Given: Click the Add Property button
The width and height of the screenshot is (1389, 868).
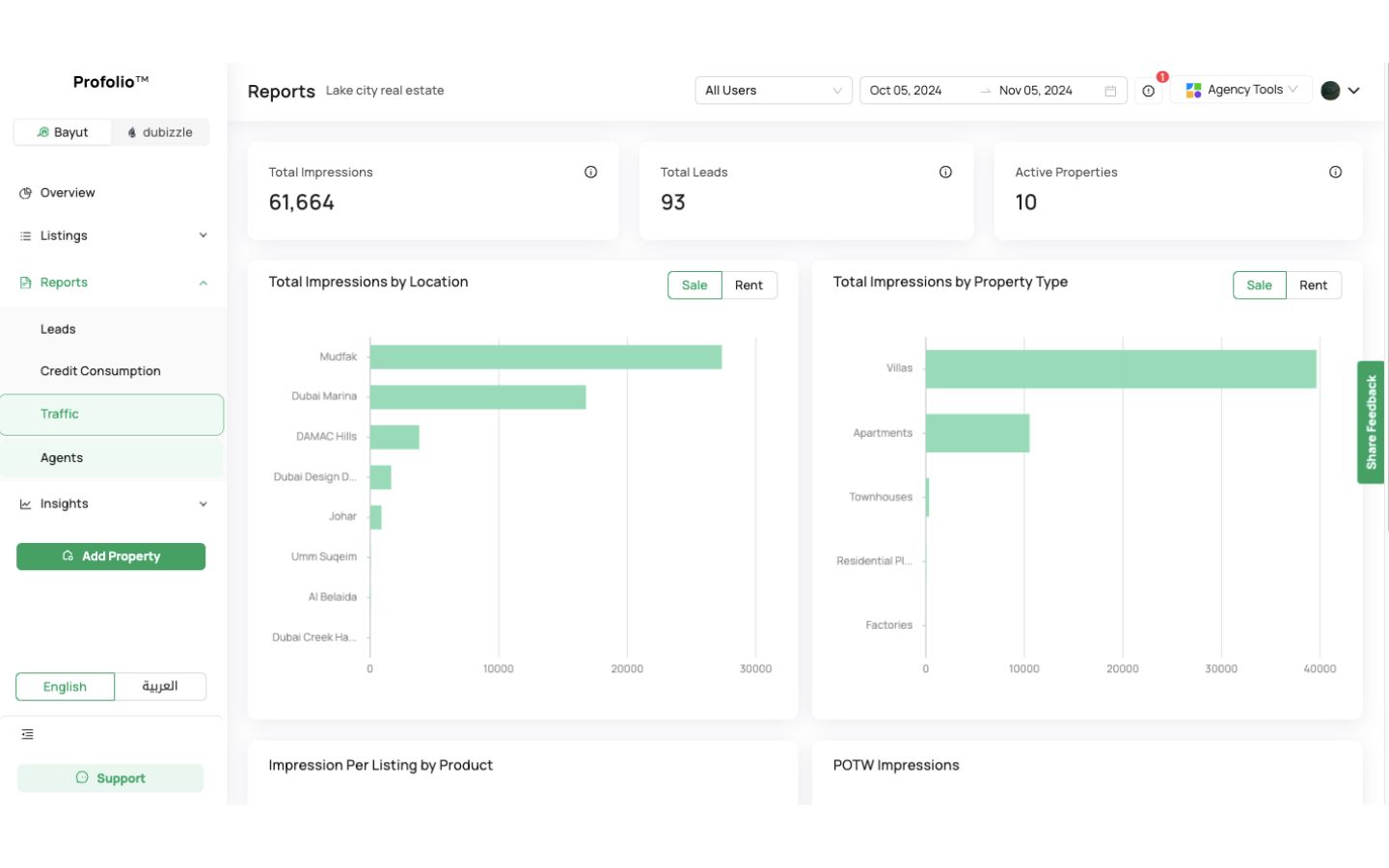Looking at the screenshot, I should (111, 556).
